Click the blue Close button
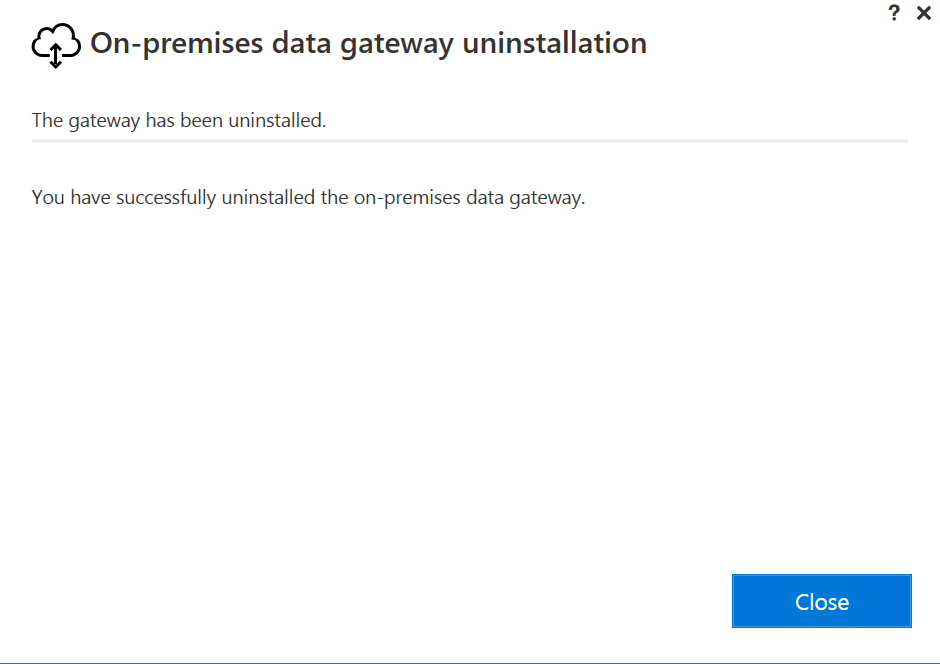This screenshot has height=664, width=940. pos(821,601)
